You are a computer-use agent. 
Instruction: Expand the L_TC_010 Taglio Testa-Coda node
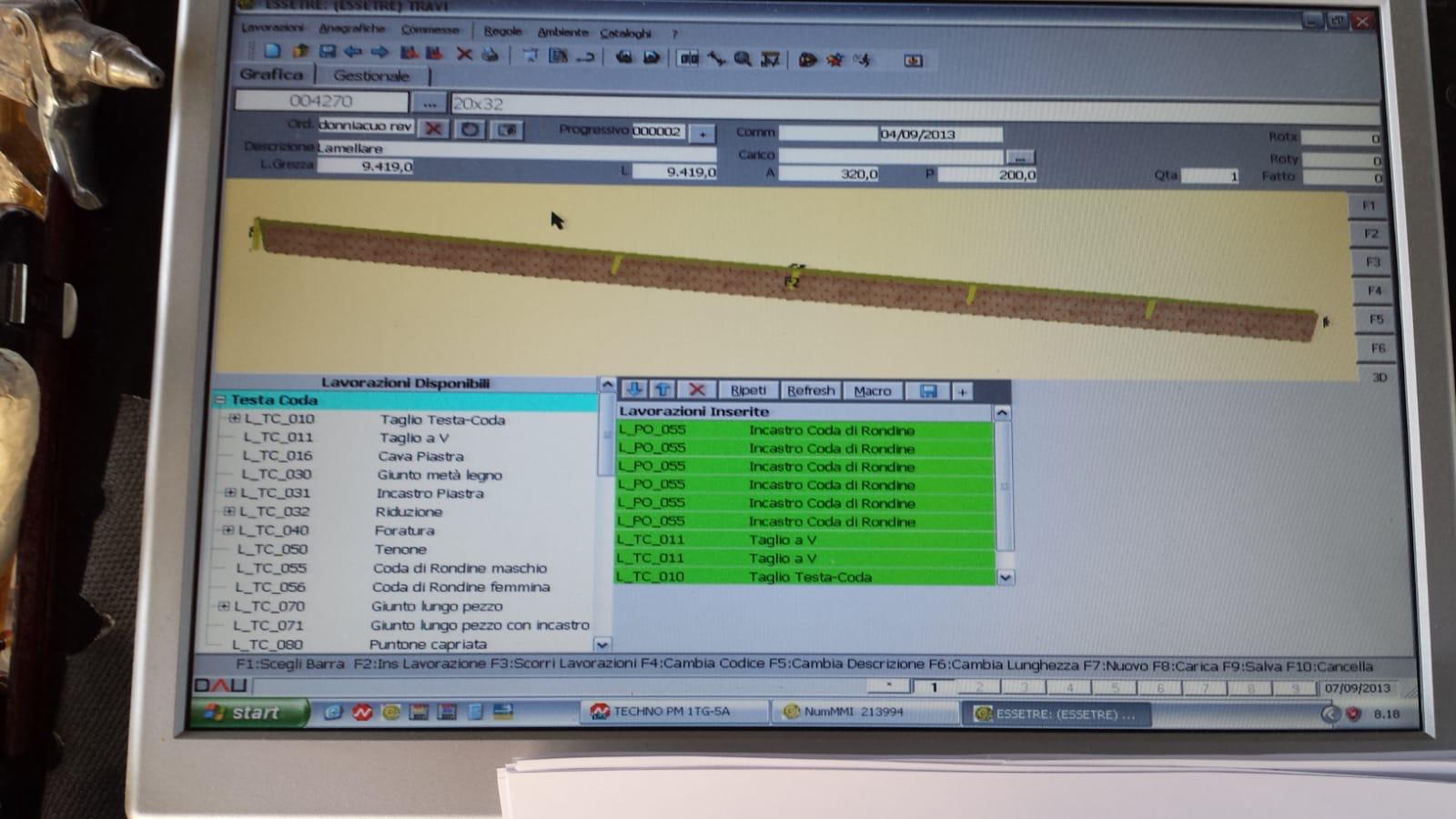pos(235,419)
